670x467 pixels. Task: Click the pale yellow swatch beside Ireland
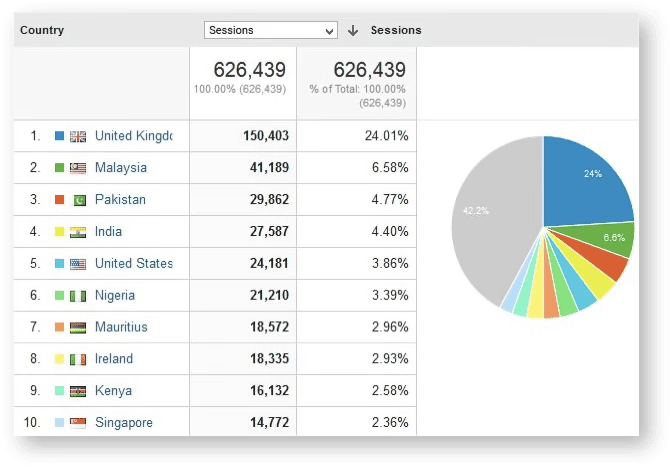(x=59, y=358)
